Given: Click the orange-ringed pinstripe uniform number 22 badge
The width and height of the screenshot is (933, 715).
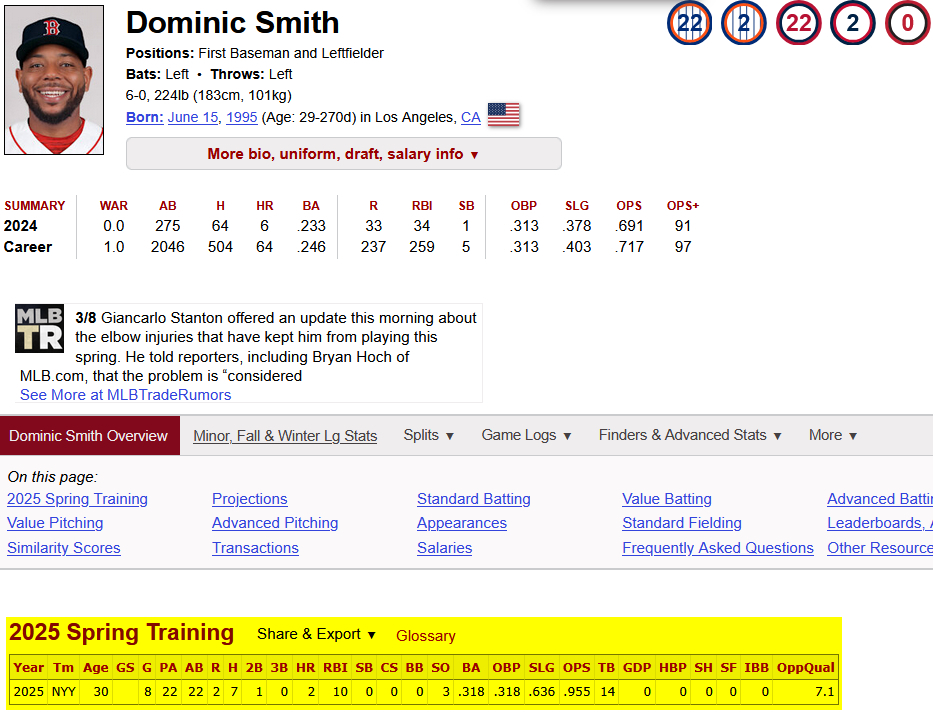Looking at the screenshot, I should pyautogui.click(x=689, y=23).
